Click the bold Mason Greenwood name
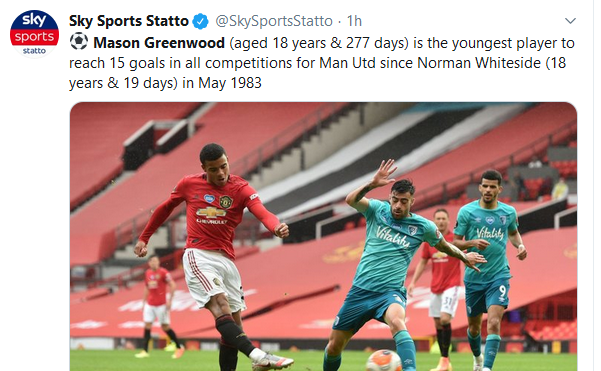Image resolution: width=601 pixels, height=371 pixels. [159, 43]
